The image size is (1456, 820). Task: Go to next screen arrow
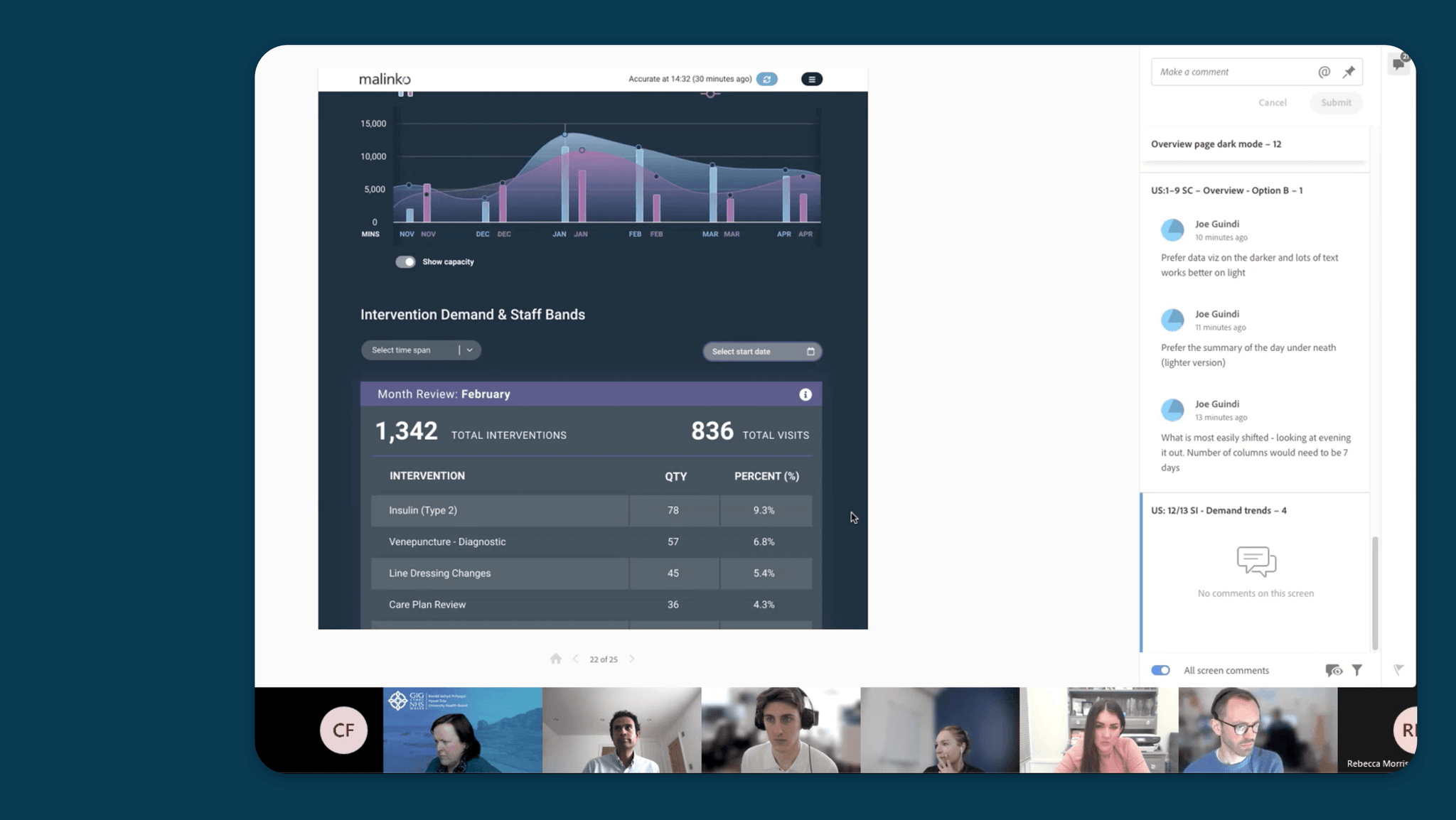pyautogui.click(x=631, y=659)
